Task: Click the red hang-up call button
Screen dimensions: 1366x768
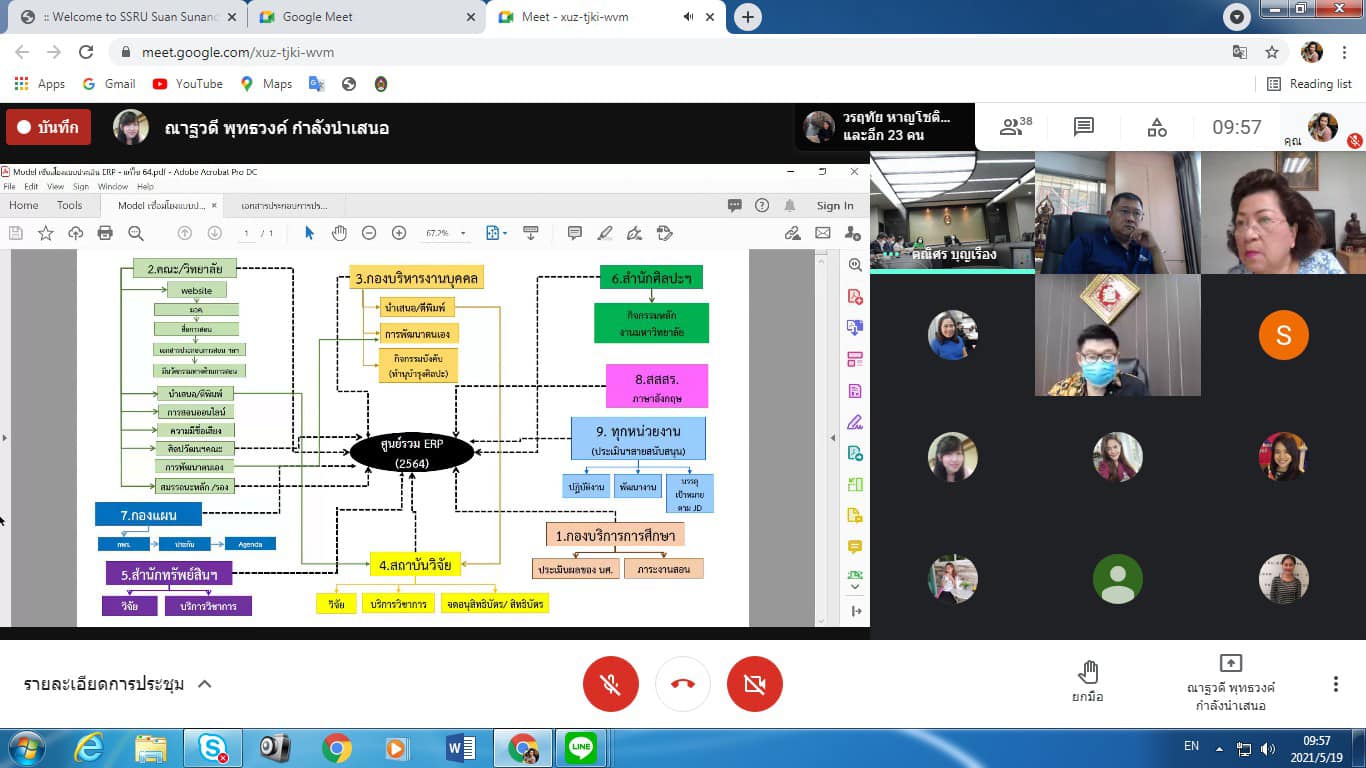Action: coord(683,684)
